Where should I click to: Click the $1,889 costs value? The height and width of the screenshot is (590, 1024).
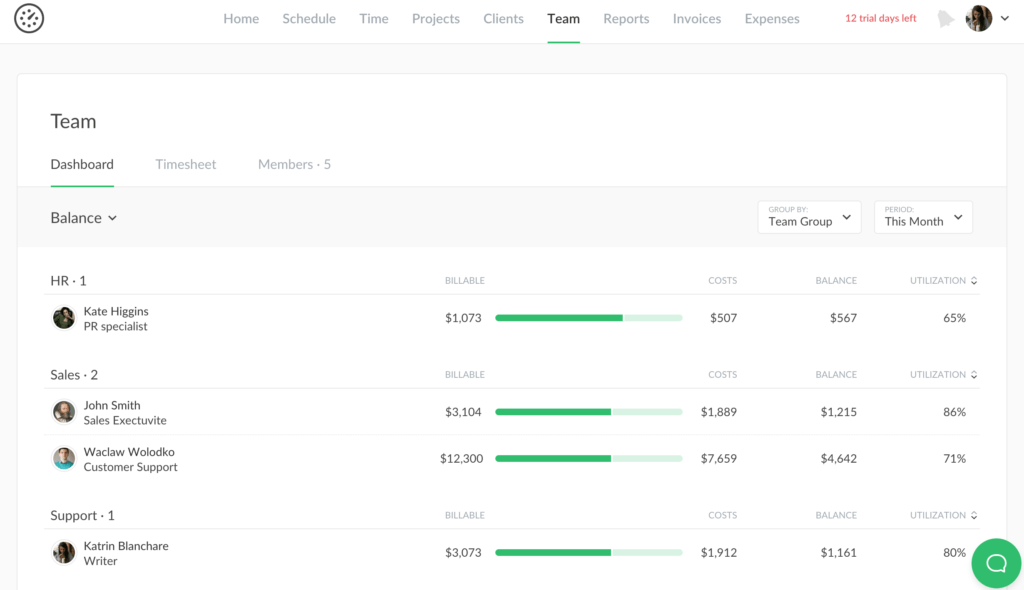718,412
